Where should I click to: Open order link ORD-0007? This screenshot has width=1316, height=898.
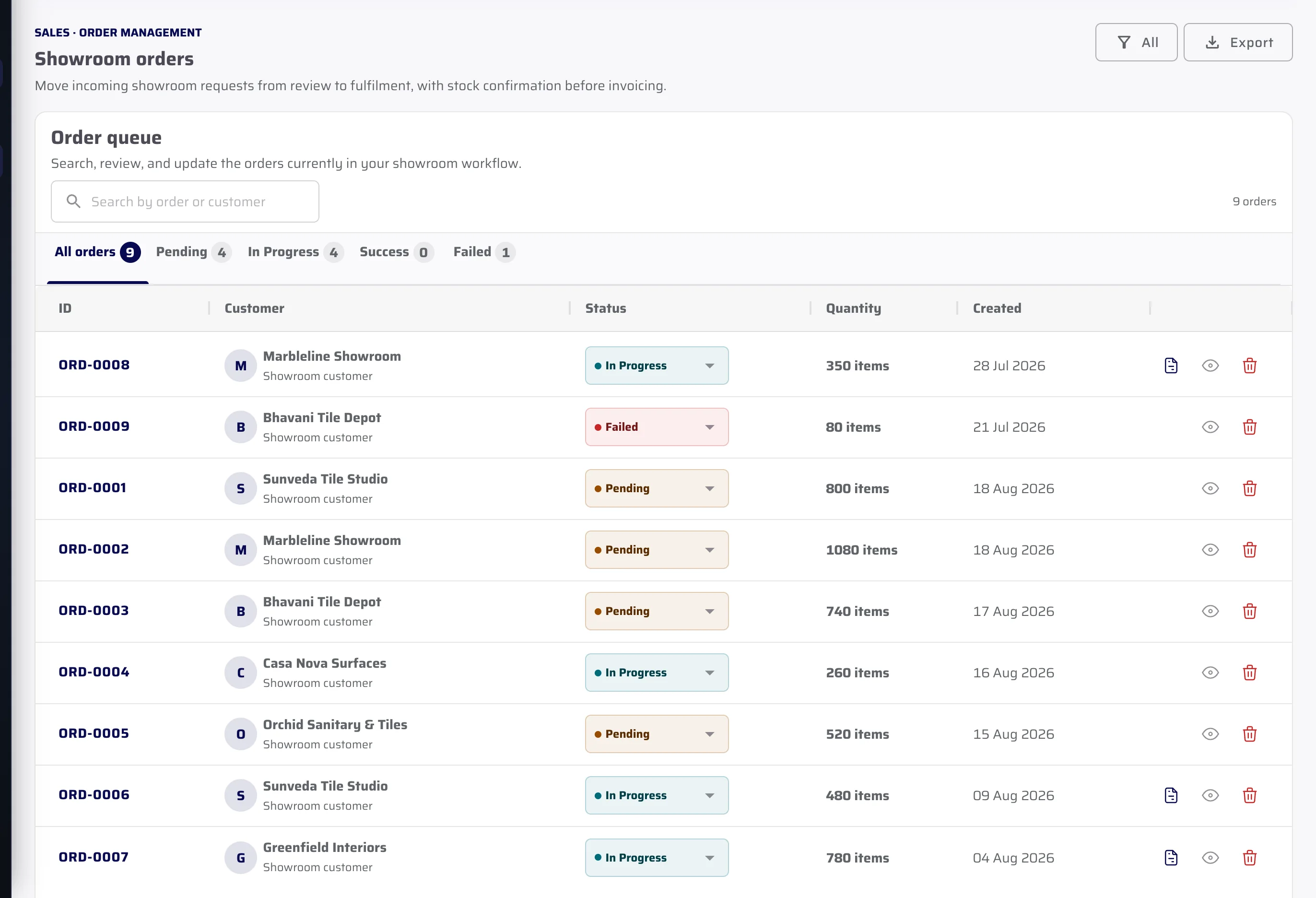pyautogui.click(x=94, y=857)
